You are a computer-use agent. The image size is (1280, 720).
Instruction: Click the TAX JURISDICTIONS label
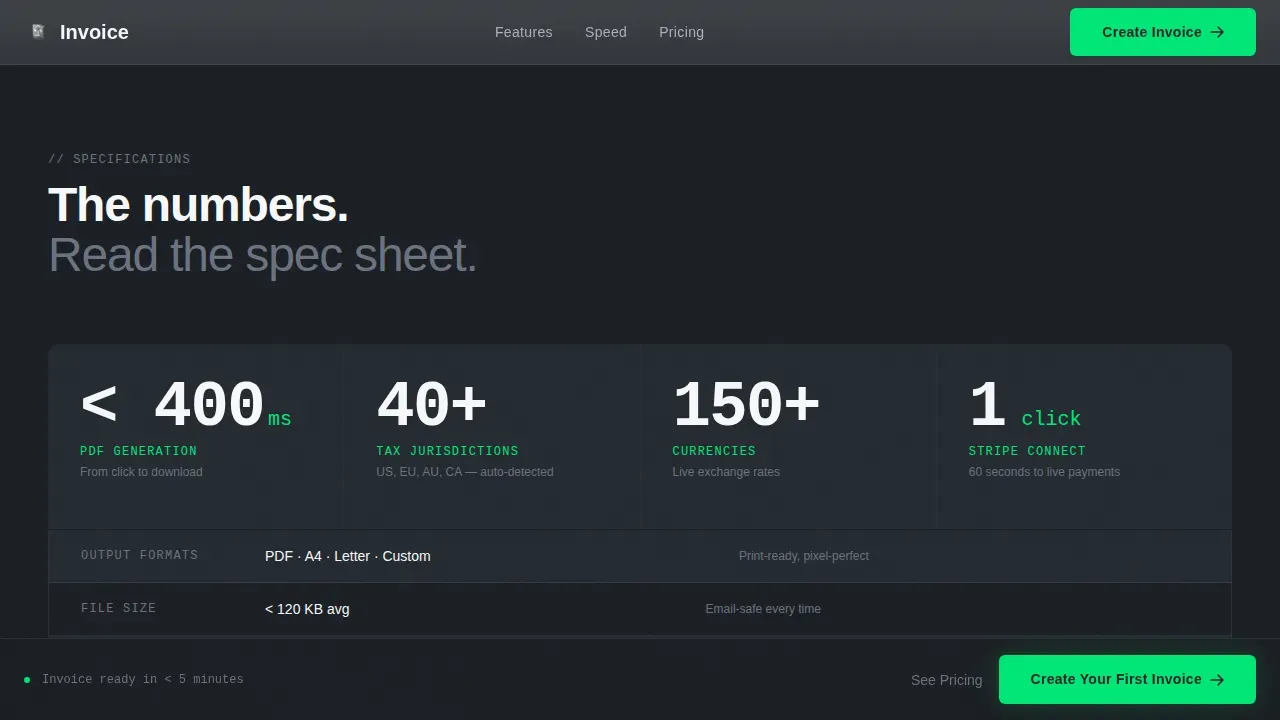(447, 451)
